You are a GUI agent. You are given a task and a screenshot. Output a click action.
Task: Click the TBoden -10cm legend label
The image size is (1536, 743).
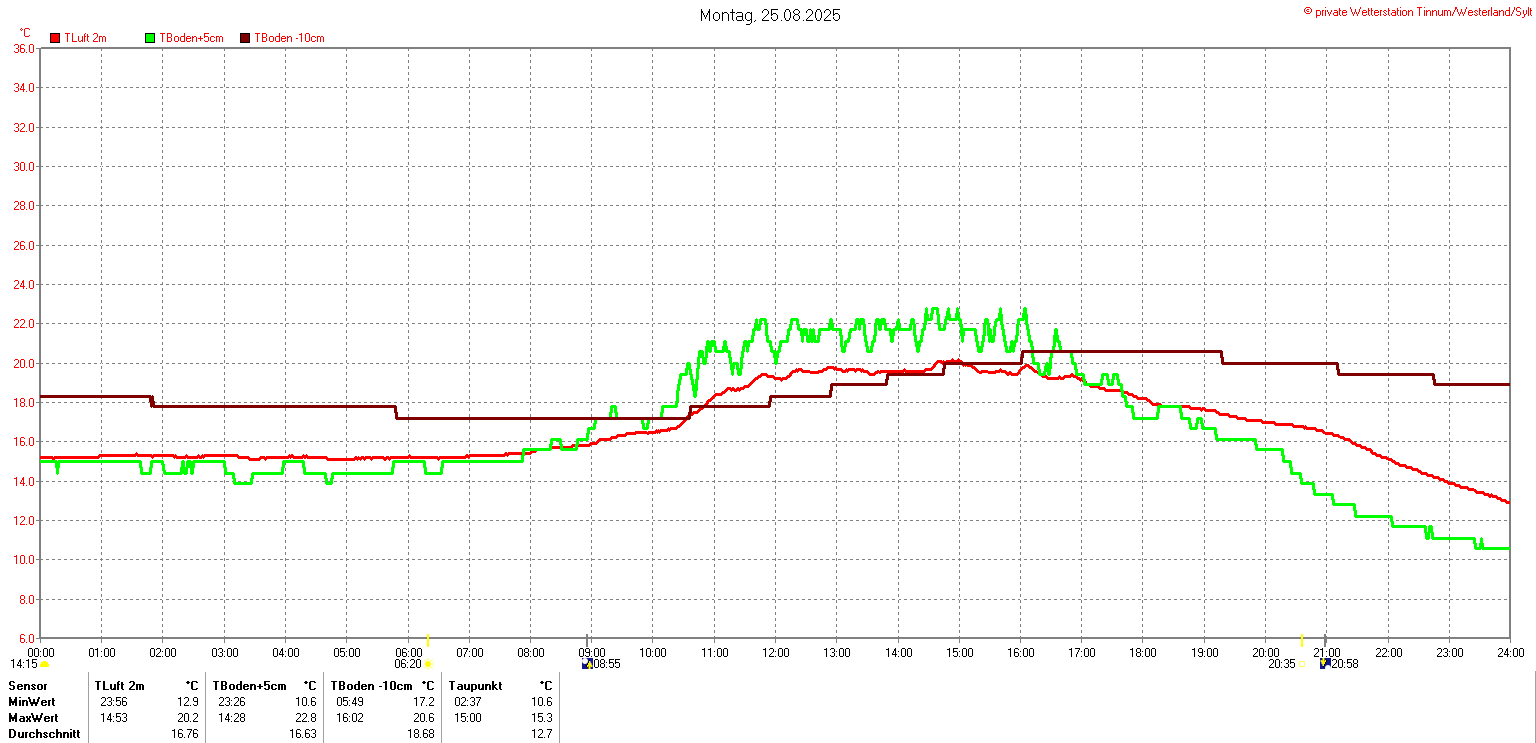pos(289,38)
